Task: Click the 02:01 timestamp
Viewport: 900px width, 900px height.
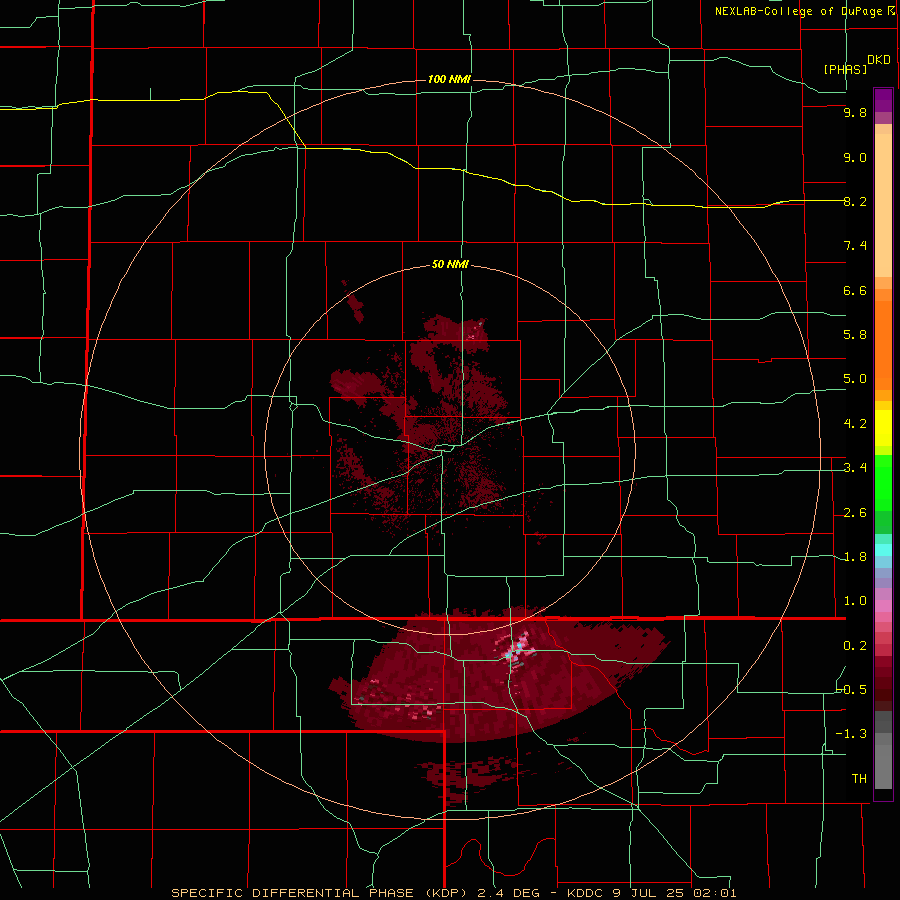Action: (713, 893)
